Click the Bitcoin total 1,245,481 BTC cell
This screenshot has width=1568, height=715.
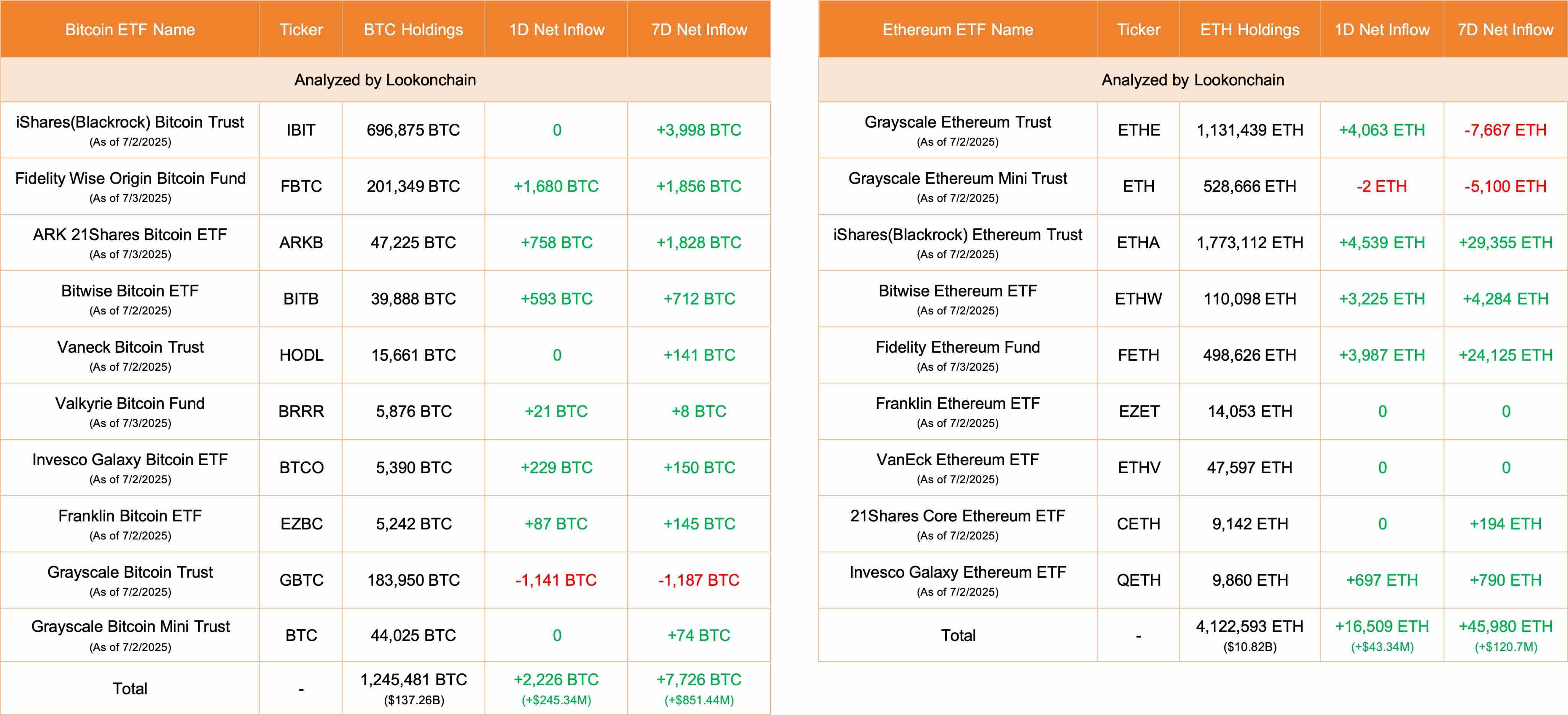(413, 680)
